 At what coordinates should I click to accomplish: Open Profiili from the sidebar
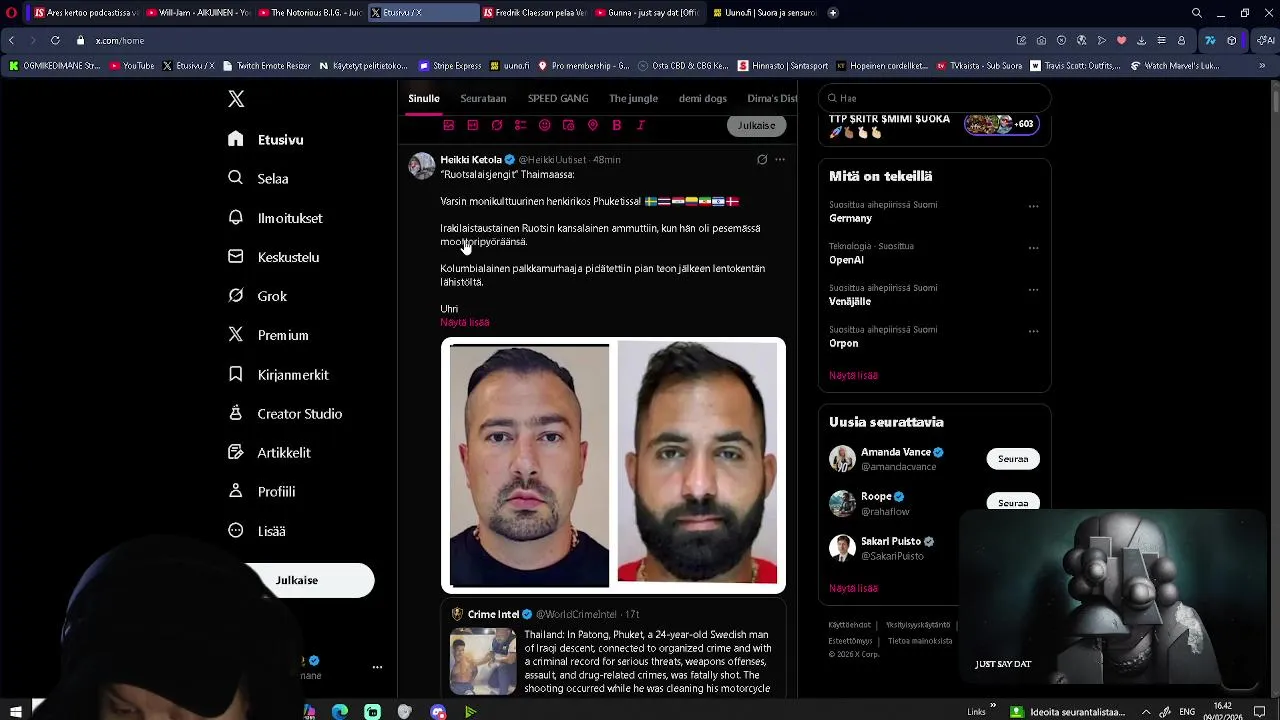click(261, 491)
